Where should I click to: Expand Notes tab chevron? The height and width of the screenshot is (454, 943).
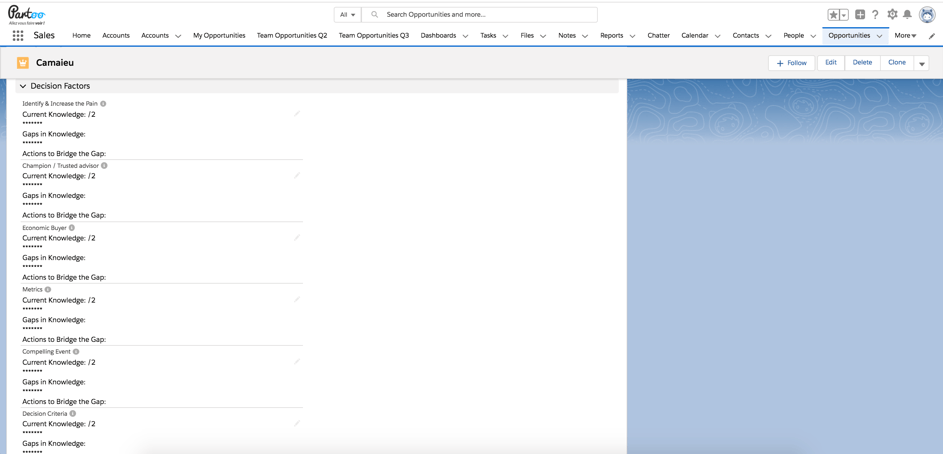[585, 36]
